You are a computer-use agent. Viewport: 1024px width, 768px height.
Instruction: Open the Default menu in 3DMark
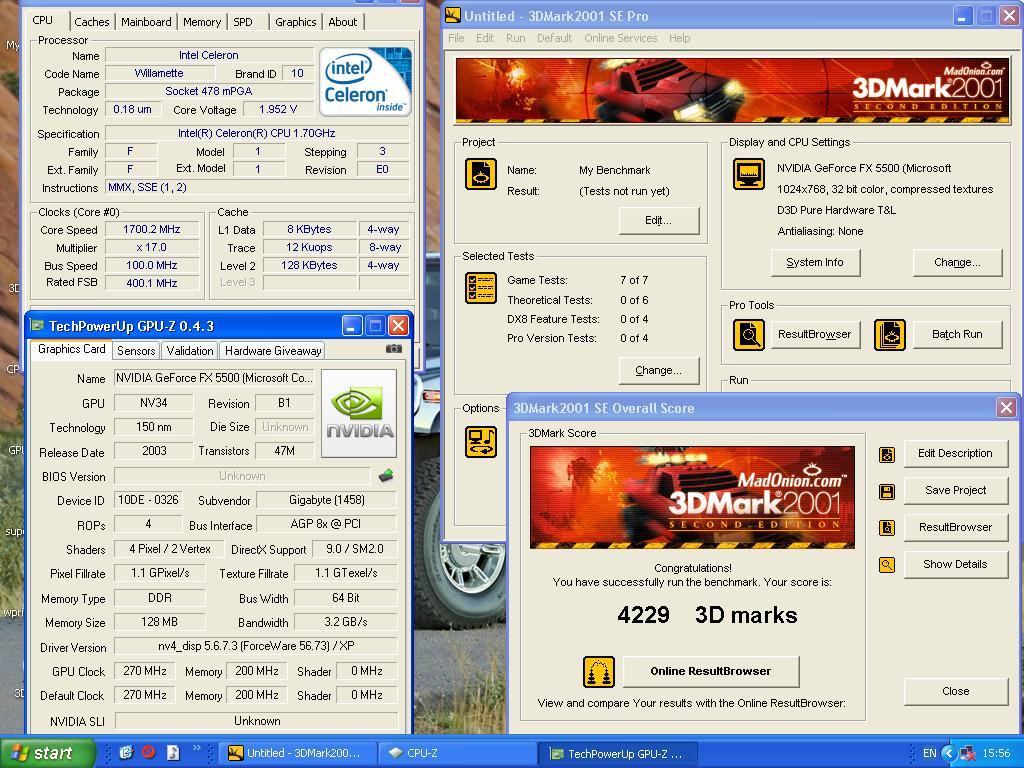tap(554, 38)
